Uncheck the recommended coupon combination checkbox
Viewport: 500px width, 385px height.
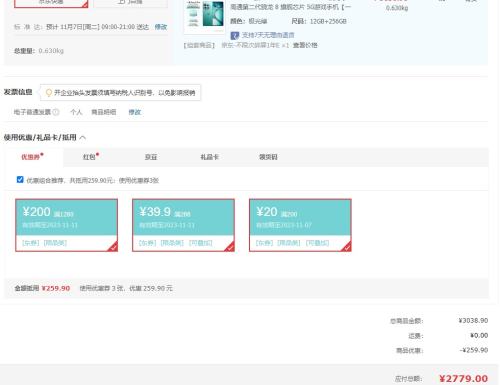point(20,180)
